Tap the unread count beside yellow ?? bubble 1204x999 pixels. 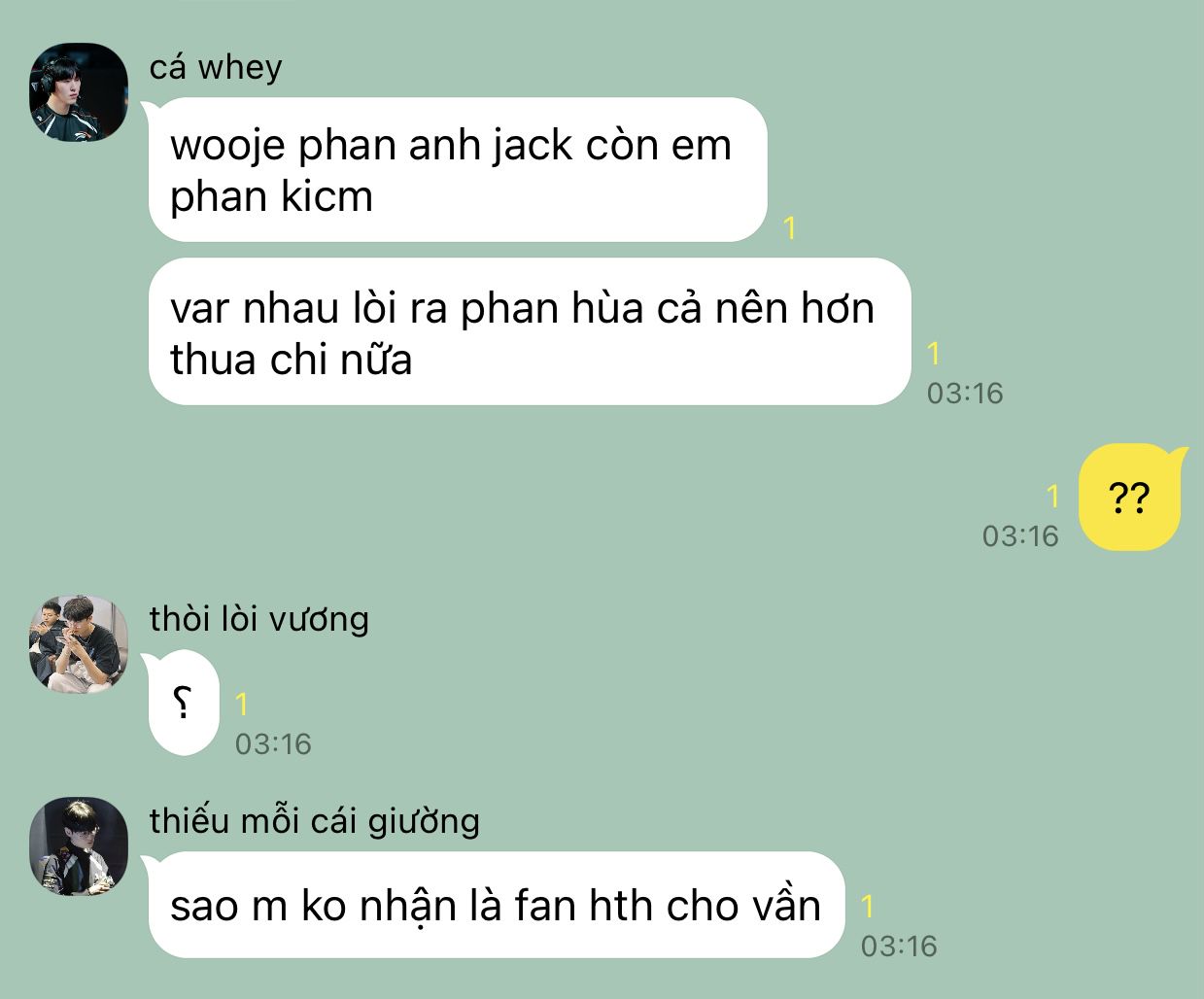tap(1052, 497)
